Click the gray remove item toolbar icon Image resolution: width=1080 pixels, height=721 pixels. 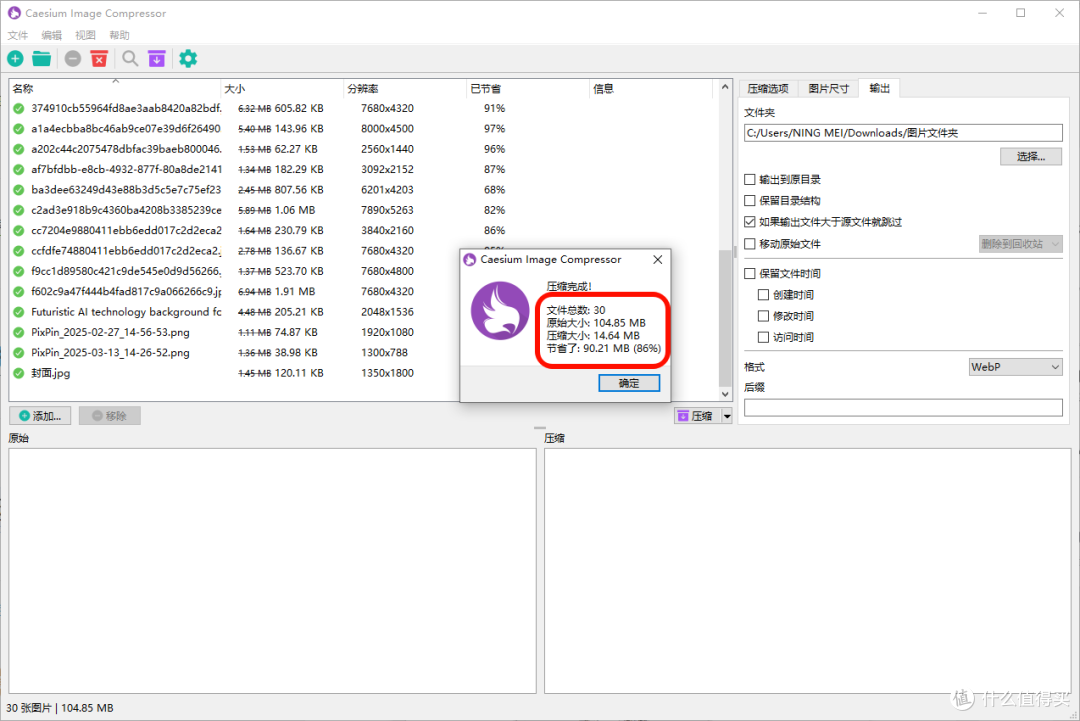73,59
